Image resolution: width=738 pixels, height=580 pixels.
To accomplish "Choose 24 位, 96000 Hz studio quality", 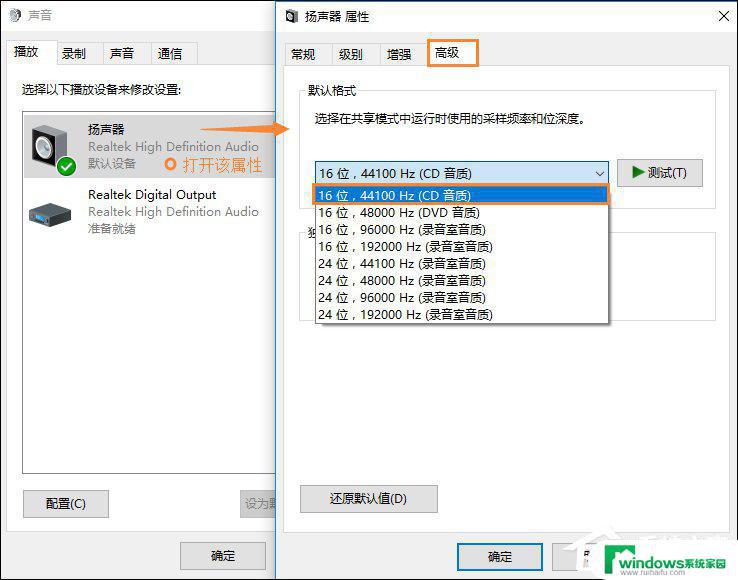I will 461,298.
